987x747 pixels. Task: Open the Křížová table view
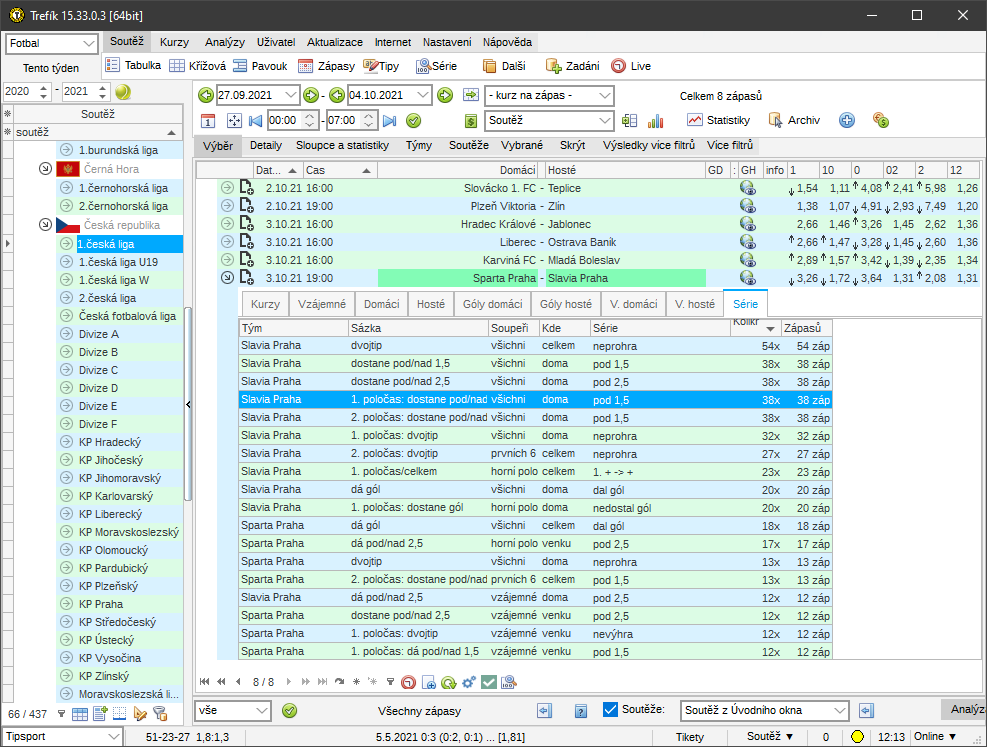tap(198, 65)
